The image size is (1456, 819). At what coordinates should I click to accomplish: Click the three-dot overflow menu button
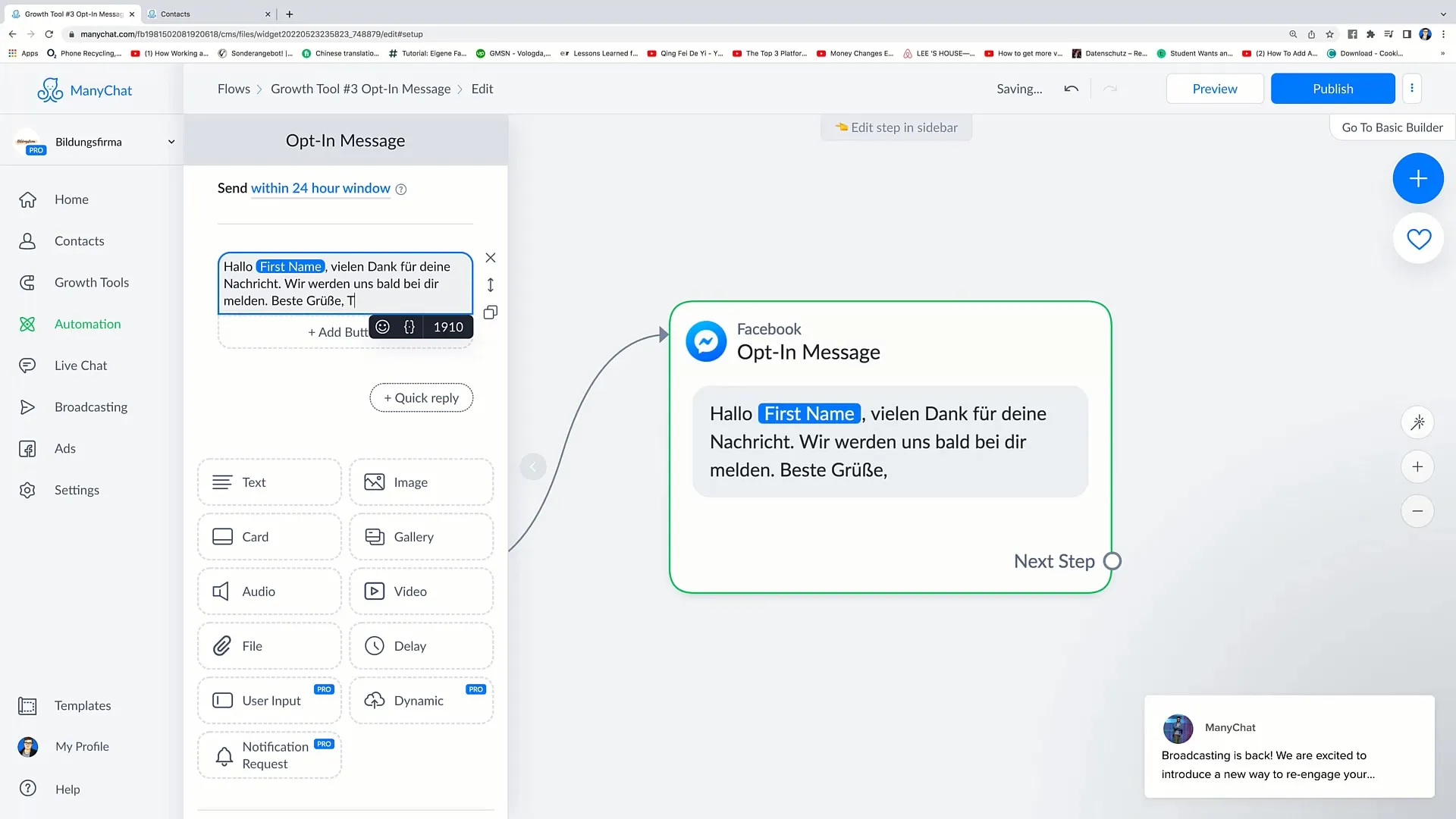[1412, 89]
